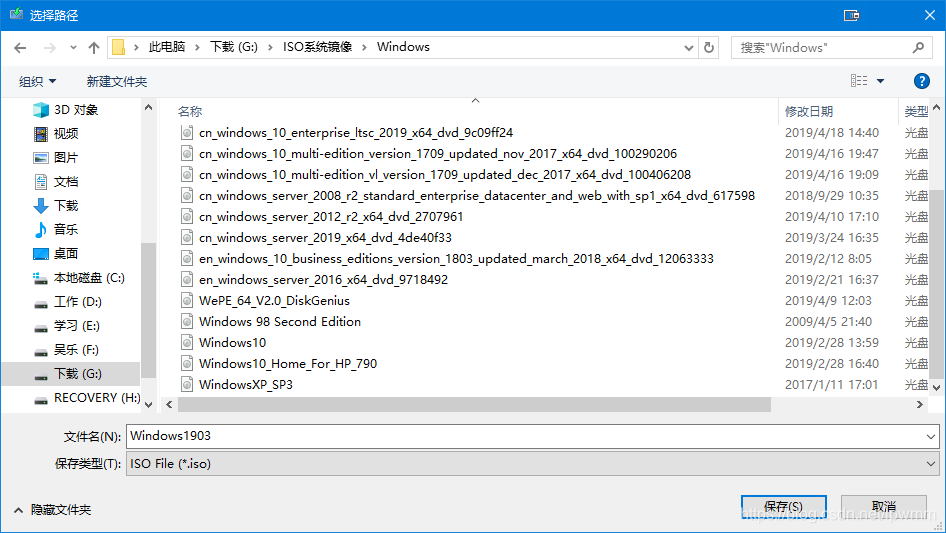Image resolution: width=946 pixels, height=533 pixels.
Task: Go forward with the right arrow
Action: 49,48
